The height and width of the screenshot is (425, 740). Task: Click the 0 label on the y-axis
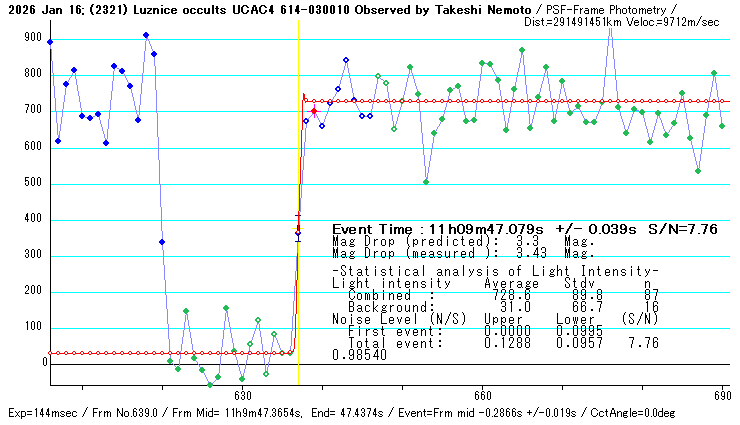[42, 363]
